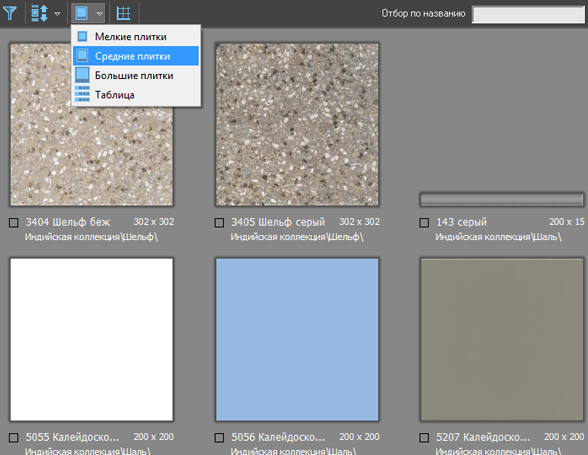Click the medium tiles icon in menu

(82, 56)
